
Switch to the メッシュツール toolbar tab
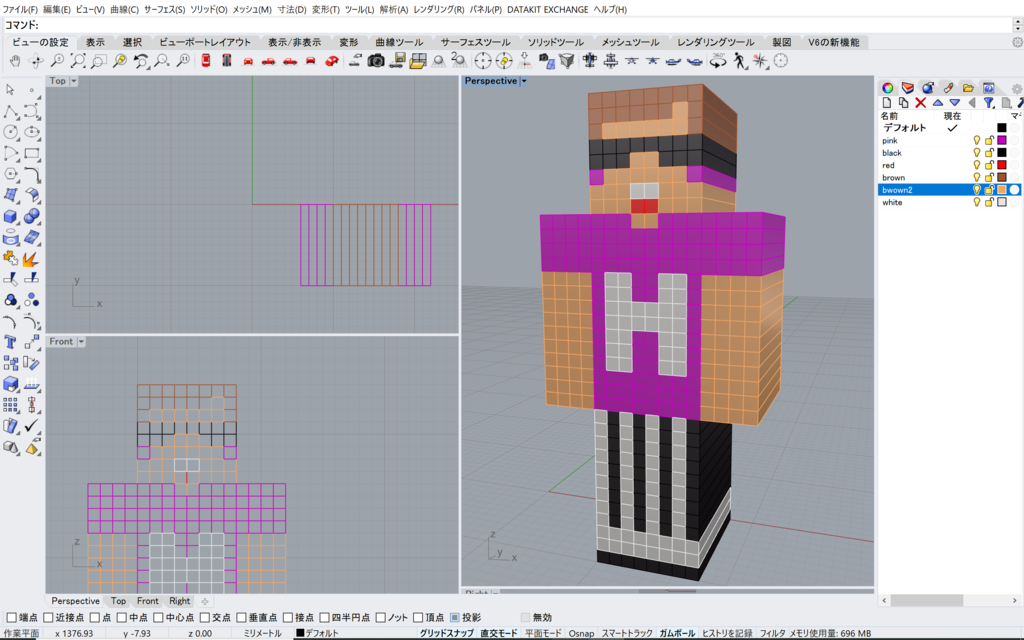(x=630, y=42)
